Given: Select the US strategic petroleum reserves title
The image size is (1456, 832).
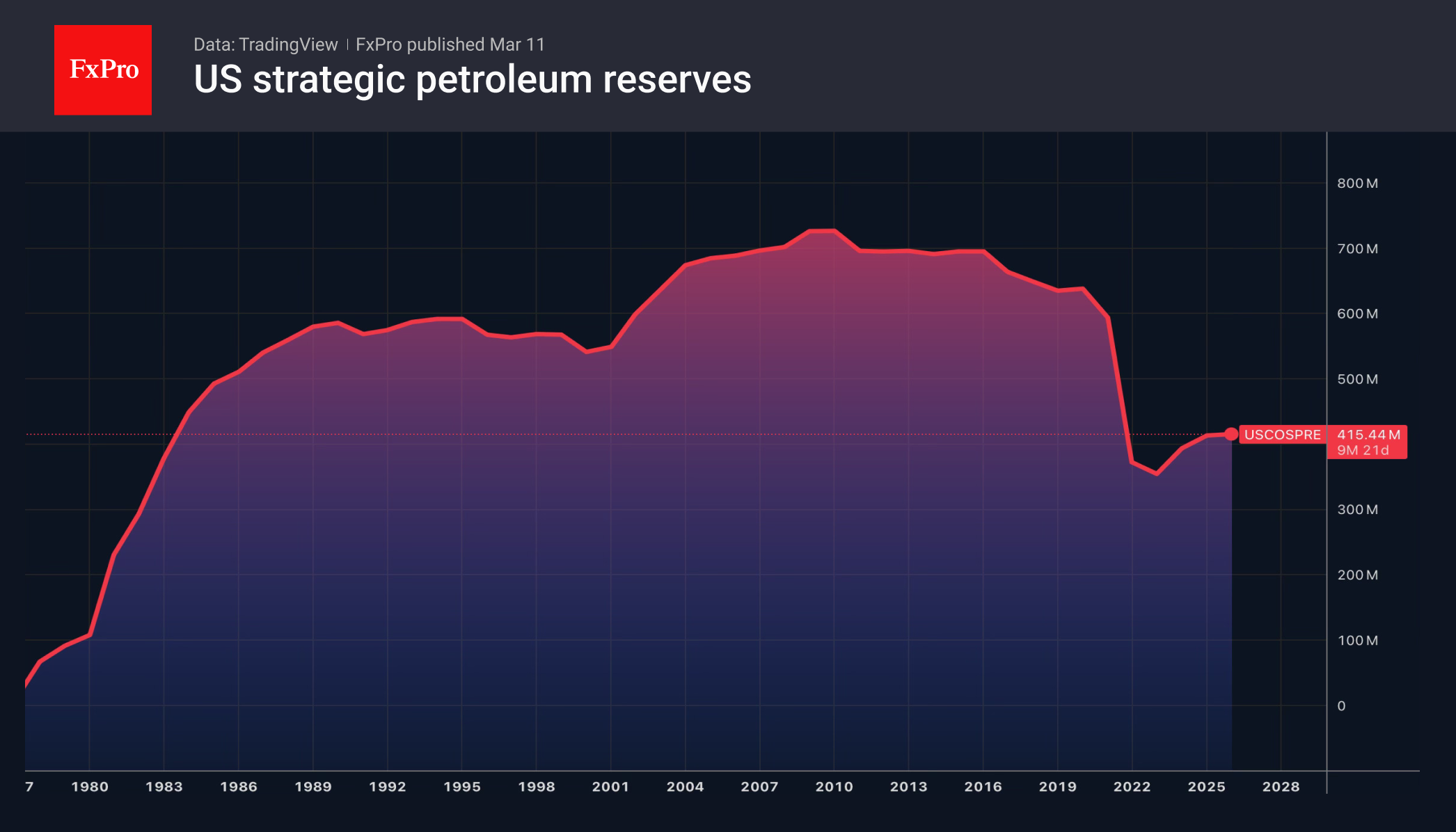Looking at the screenshot, I should 473,81.
